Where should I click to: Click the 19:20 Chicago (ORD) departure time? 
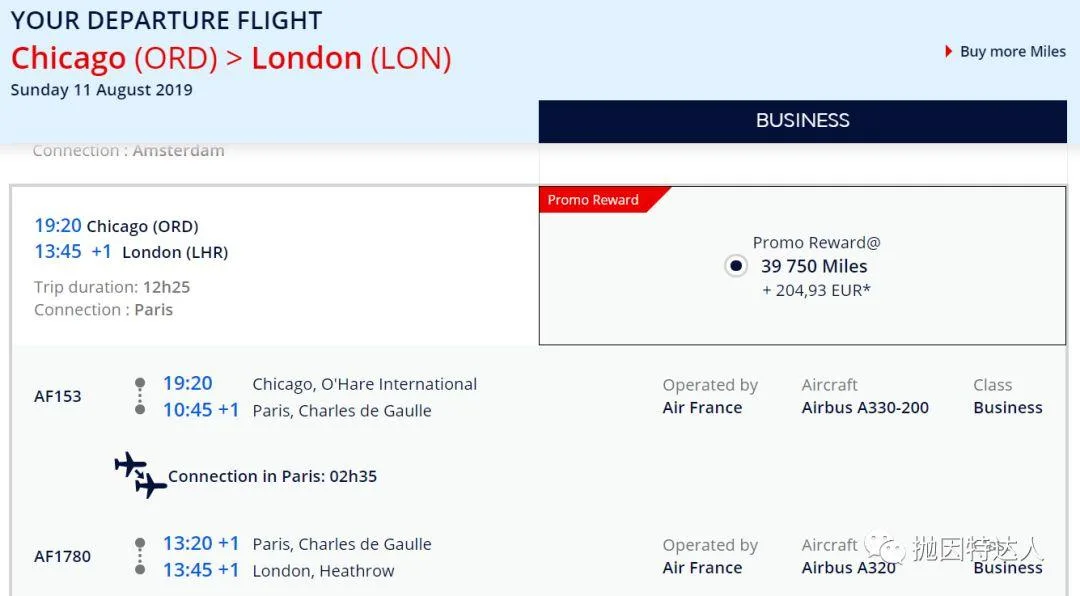click(x=58, y=226)
